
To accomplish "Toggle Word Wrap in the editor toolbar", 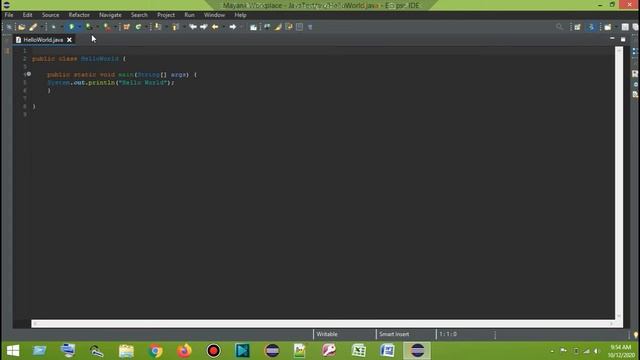I will coord(289,27).
